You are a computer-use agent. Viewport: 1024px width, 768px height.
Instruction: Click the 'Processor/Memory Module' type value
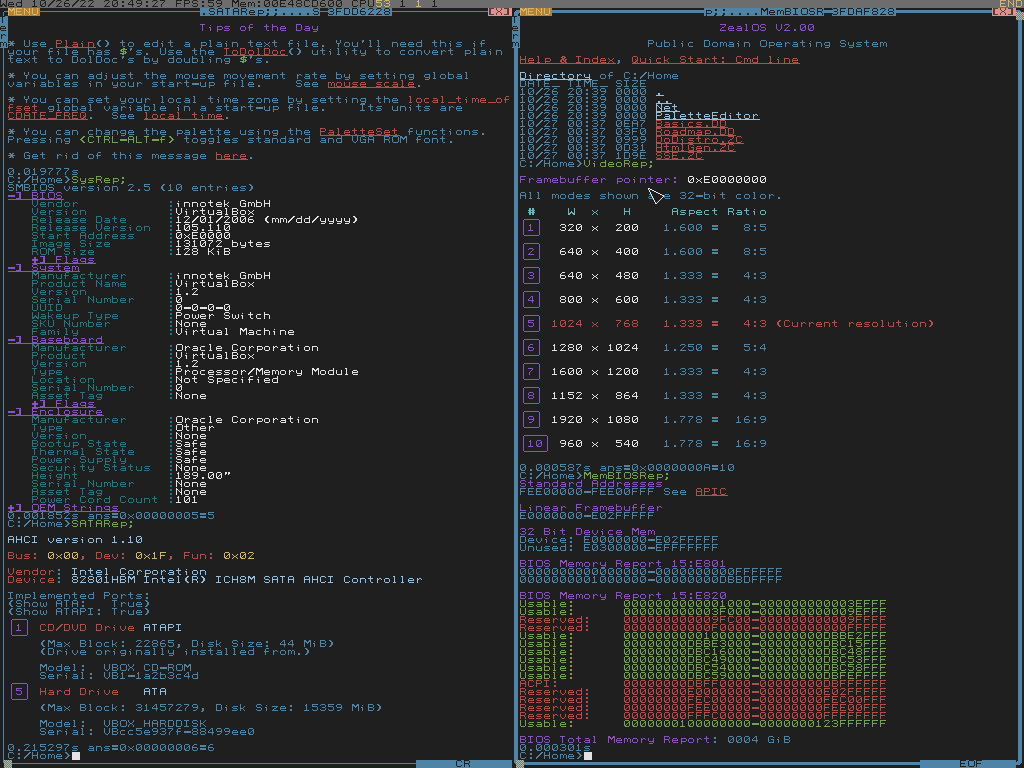click(267, 372)
